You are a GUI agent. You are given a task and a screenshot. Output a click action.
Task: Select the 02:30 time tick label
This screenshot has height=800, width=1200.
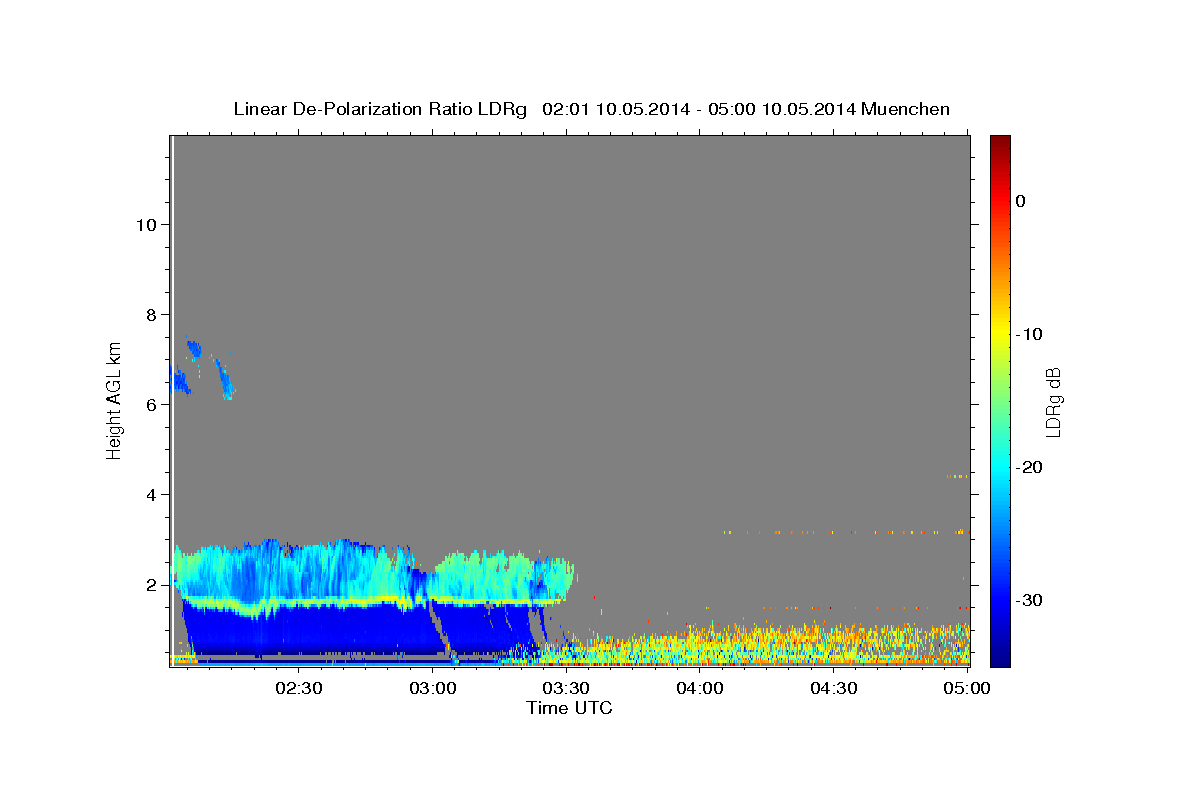(x=299, y=689)
